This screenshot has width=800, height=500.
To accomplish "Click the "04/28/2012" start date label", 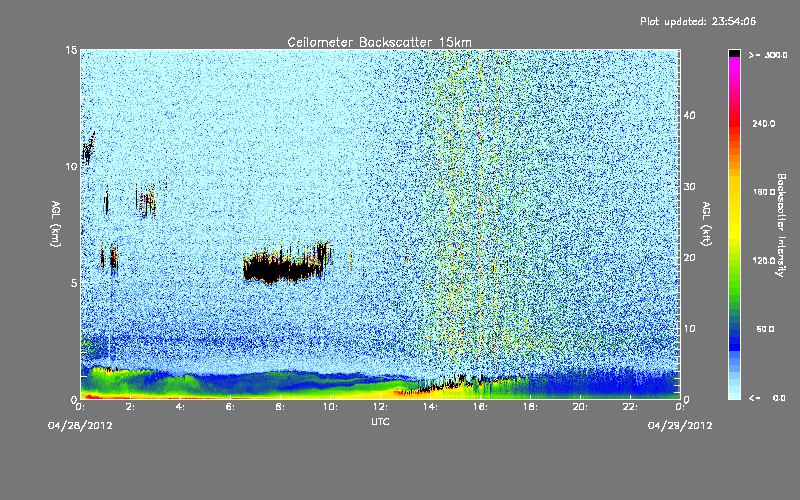I will point(80,425).
